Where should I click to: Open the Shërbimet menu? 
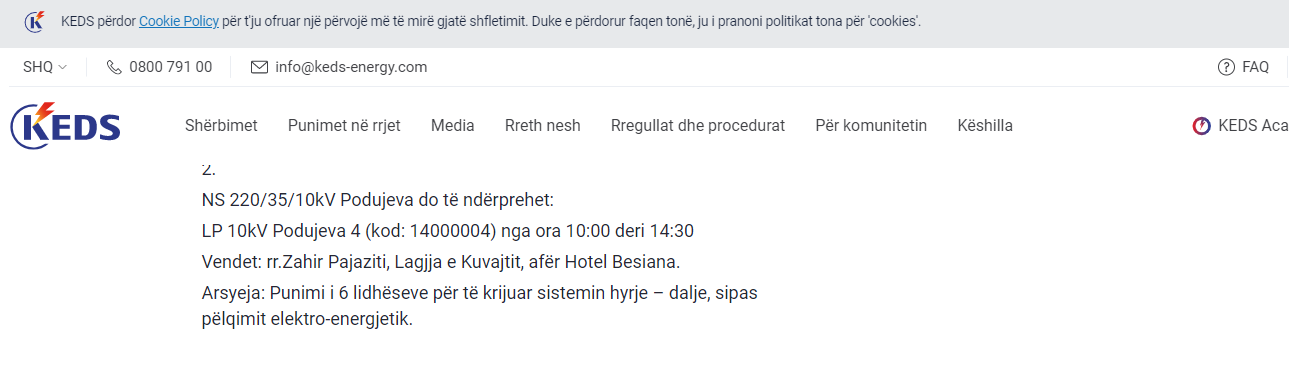[x=221, y=126]
